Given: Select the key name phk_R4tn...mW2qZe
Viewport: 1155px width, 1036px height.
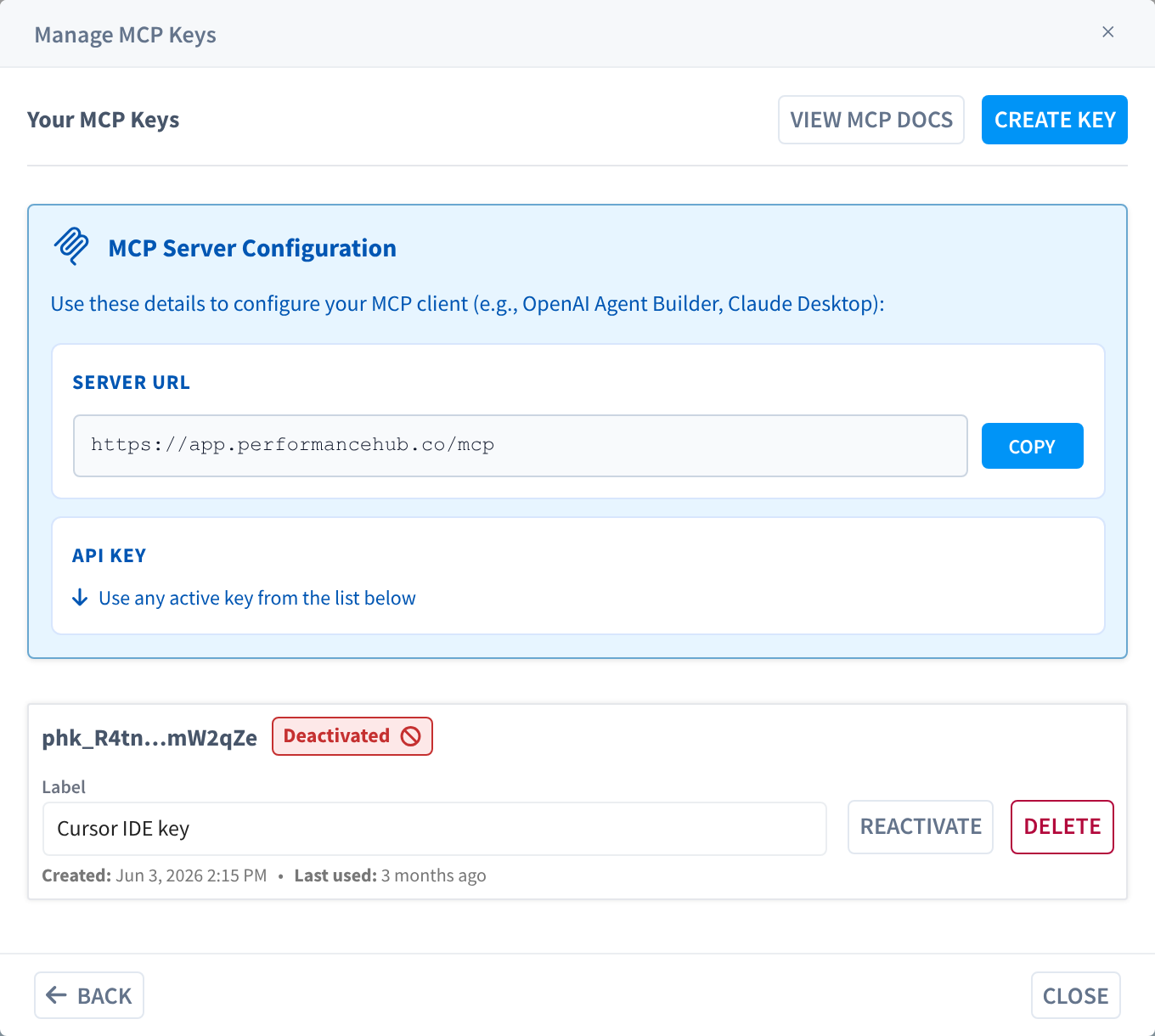Looking at the screenshot, I should 149,737.
